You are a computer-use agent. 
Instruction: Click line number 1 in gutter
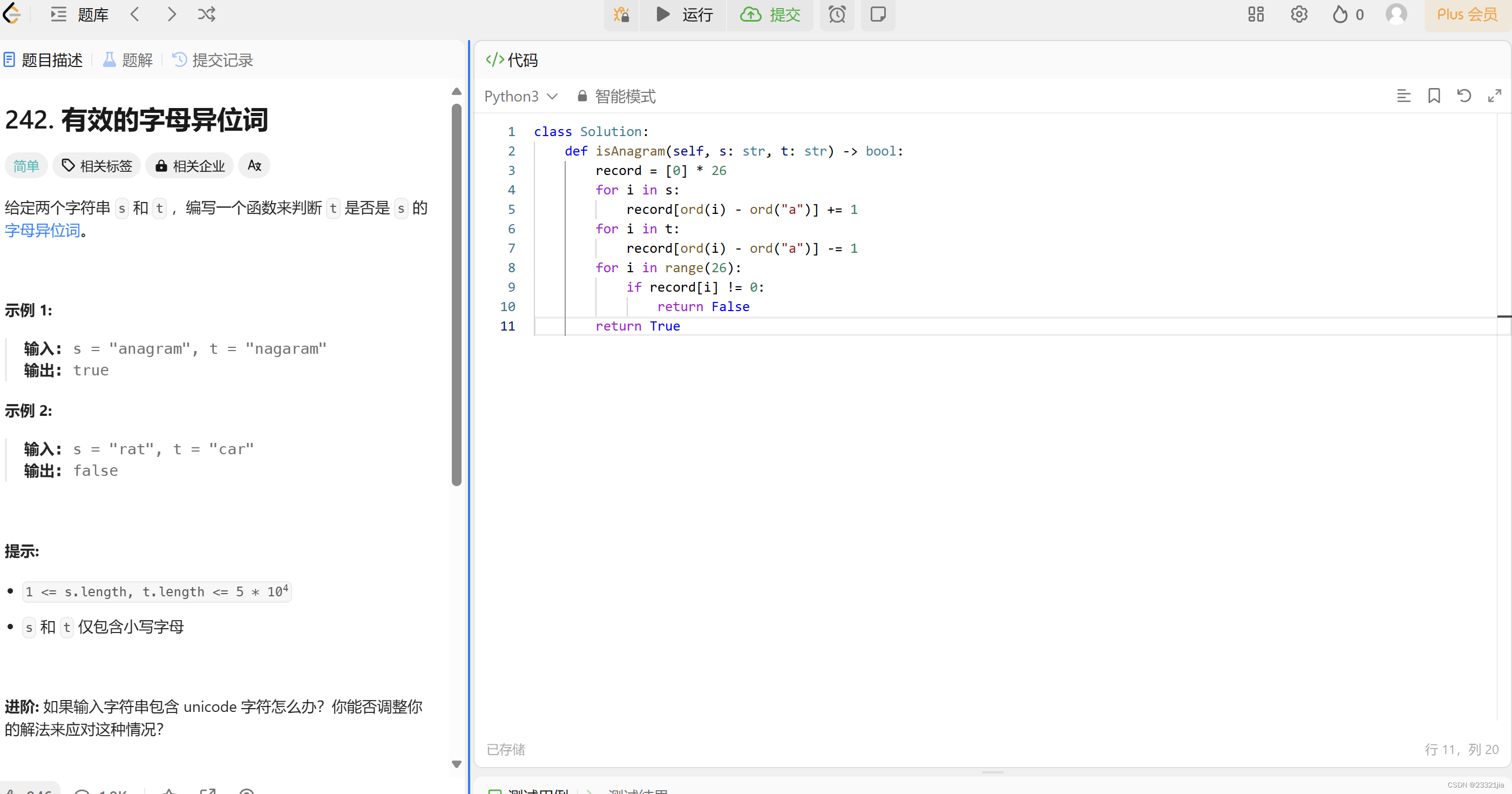coord(511,132)
